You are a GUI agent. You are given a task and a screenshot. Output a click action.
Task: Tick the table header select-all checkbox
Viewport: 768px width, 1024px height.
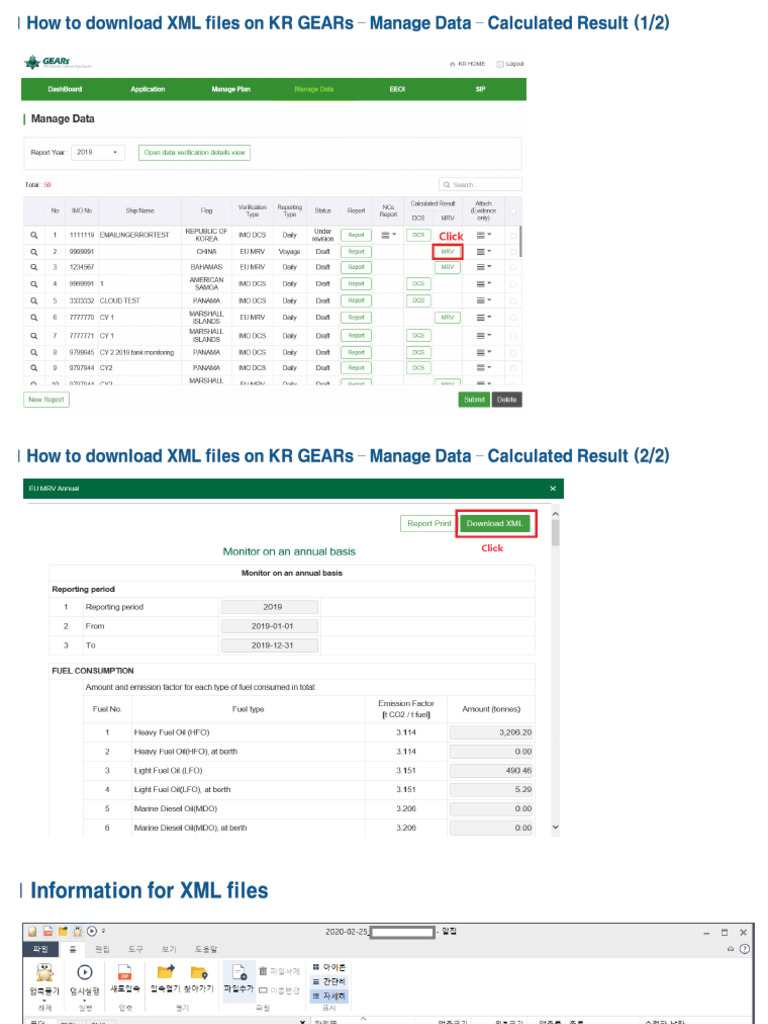click(513, 211)
